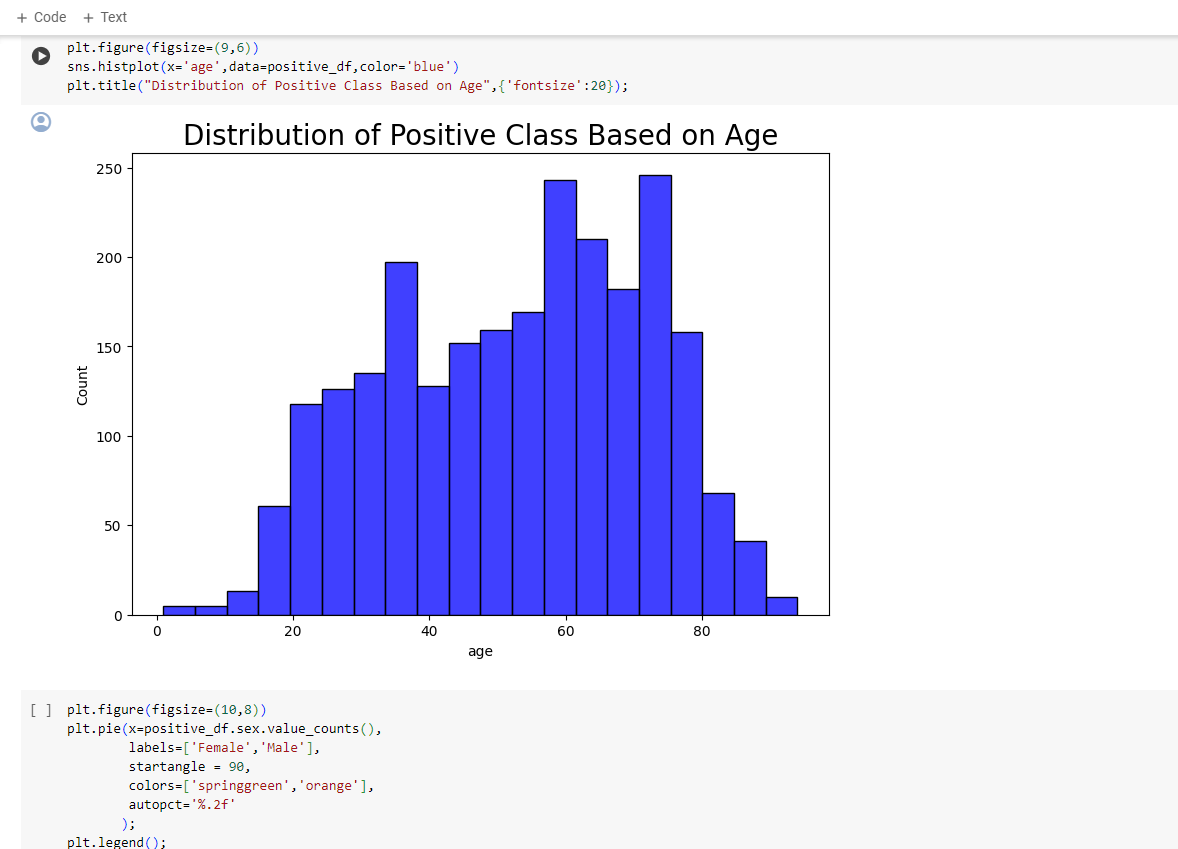Click the histogram bar peaking near 197
Image resolution: width=1178 pixels, height=849 pixels.
[401, 439]
